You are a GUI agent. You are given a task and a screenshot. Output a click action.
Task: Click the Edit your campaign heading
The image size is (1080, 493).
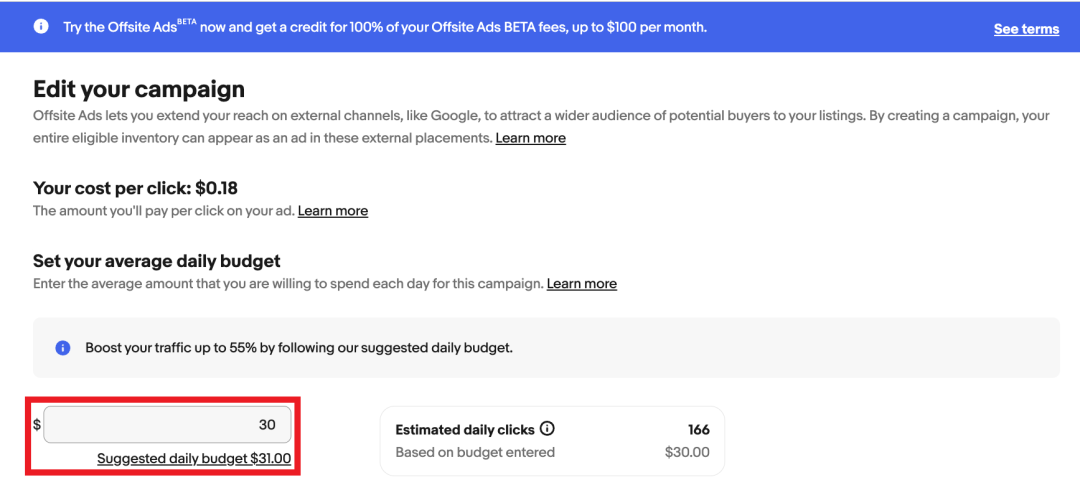pos(138,90)
